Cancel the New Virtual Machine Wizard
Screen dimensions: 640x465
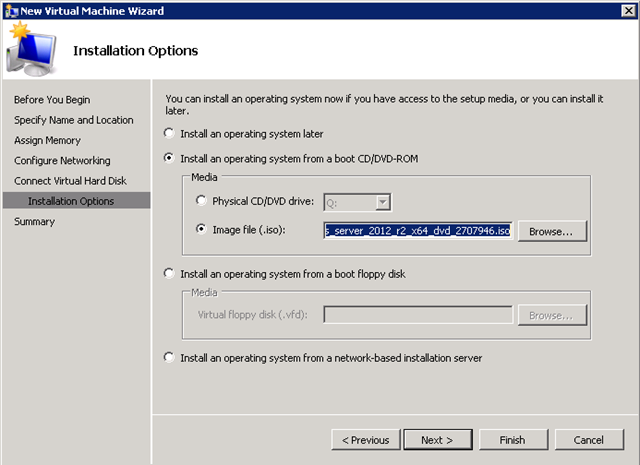point(589,440)
